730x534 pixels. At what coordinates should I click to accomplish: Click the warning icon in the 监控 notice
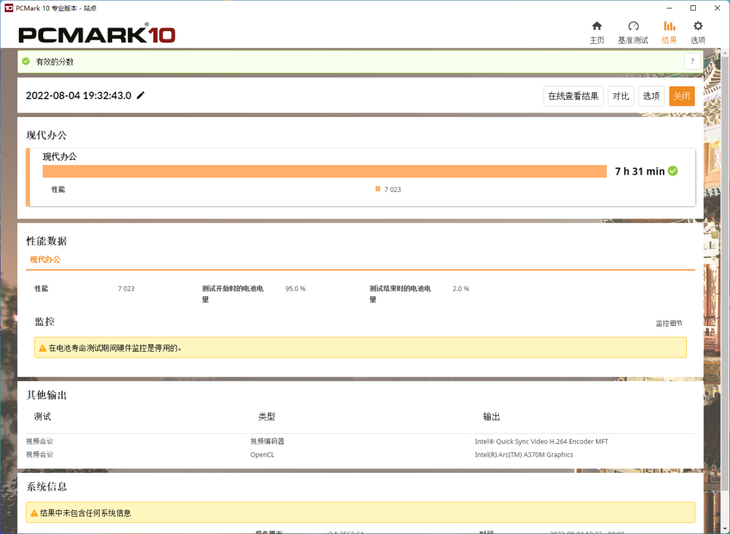click(42, 348)
